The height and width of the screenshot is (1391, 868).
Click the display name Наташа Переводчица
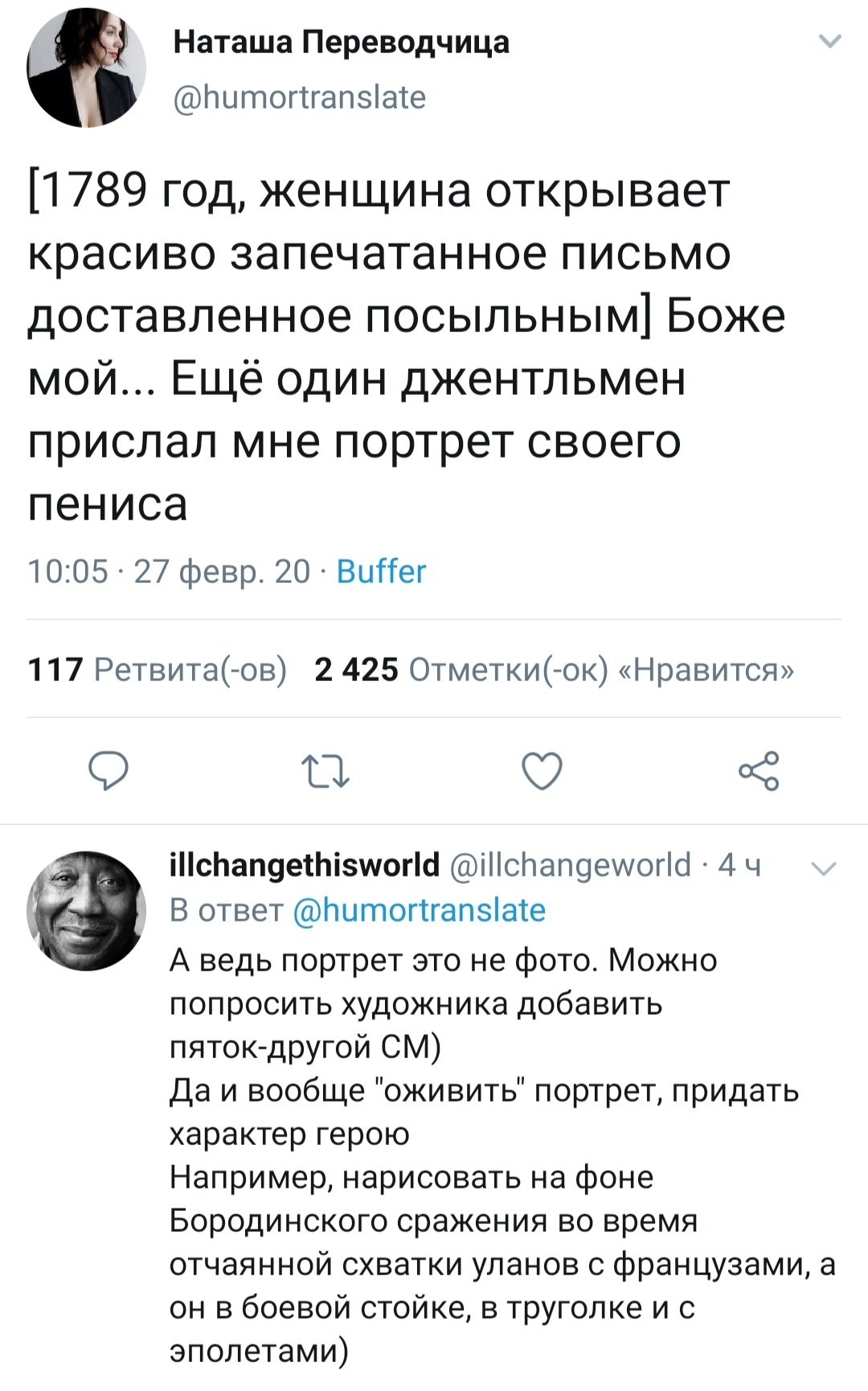pyautogui.click(x=341, y=42)
